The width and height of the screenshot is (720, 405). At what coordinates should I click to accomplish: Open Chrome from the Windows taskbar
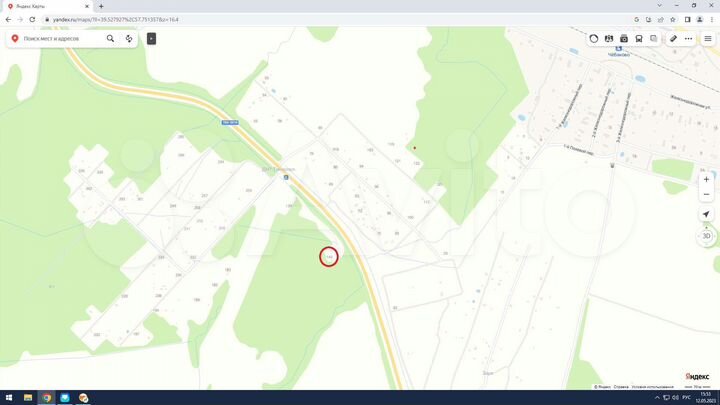[46, 398]
